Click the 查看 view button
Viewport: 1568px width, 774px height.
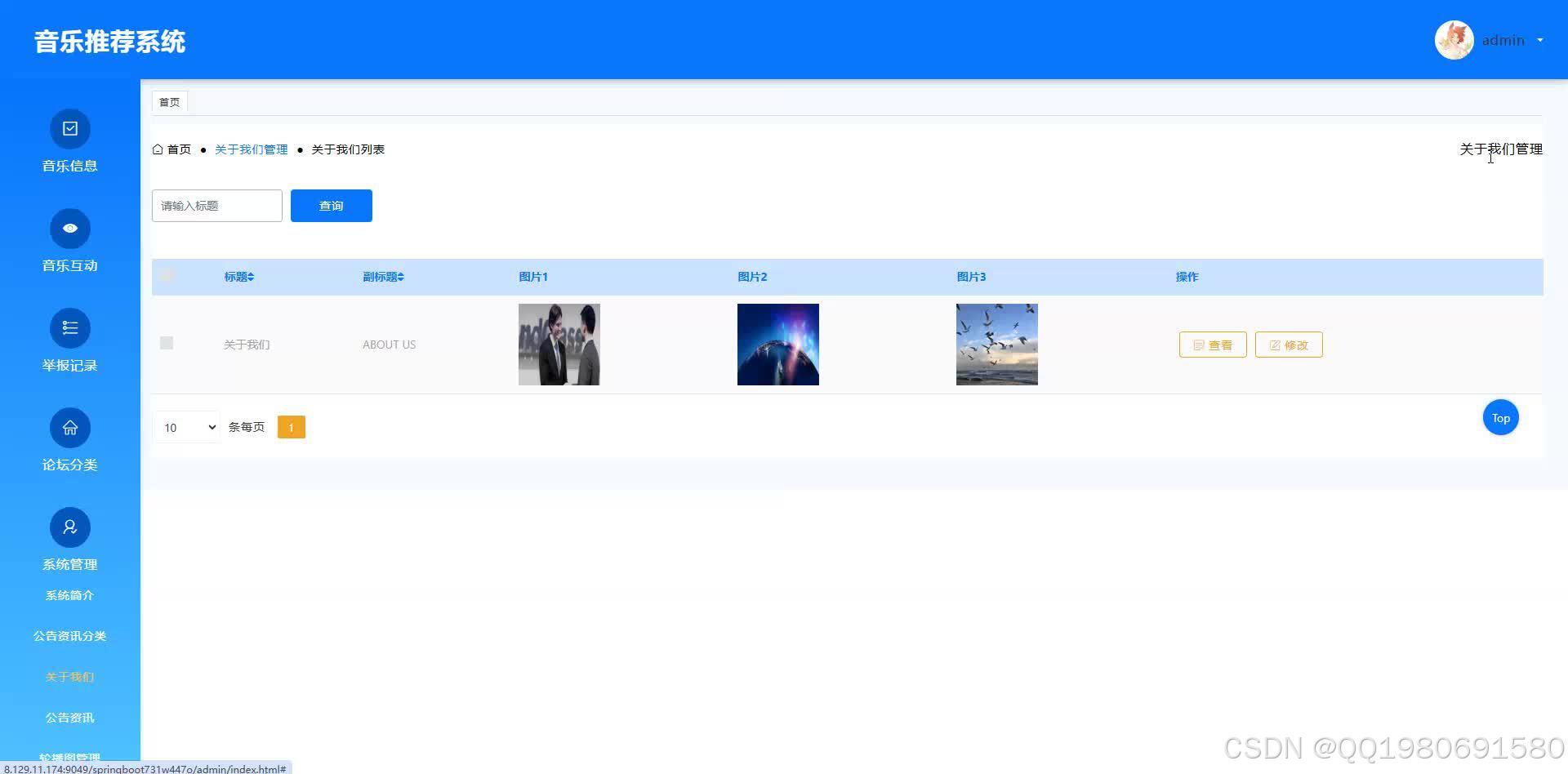tap(1213, 345)
